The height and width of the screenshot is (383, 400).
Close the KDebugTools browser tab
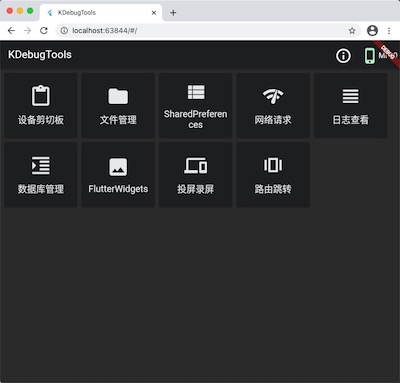(x=154, y=13)
